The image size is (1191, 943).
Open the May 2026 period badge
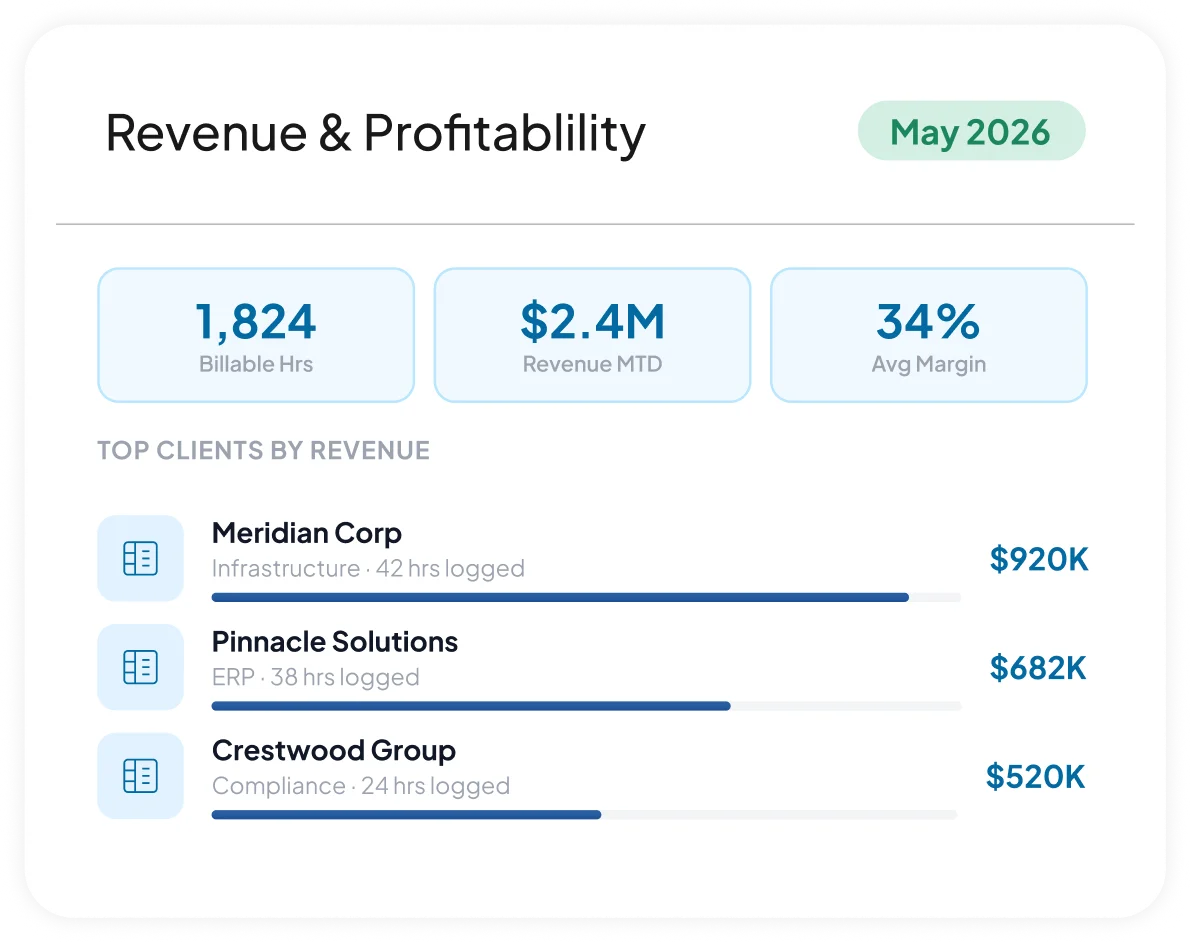pyautogui.click(x=971, y=131)
